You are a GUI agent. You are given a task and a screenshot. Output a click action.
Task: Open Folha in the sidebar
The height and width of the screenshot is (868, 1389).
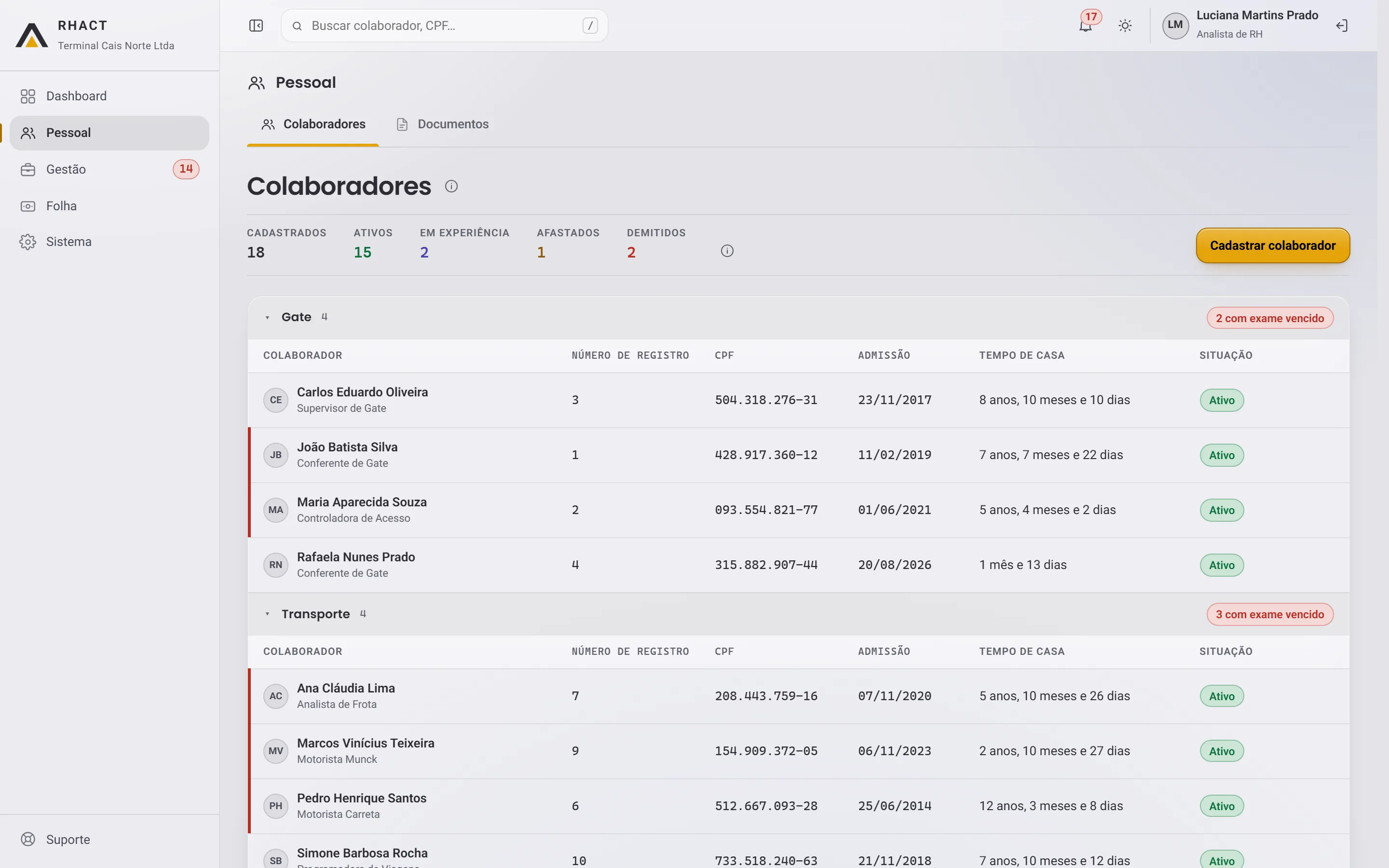(109, 206)
